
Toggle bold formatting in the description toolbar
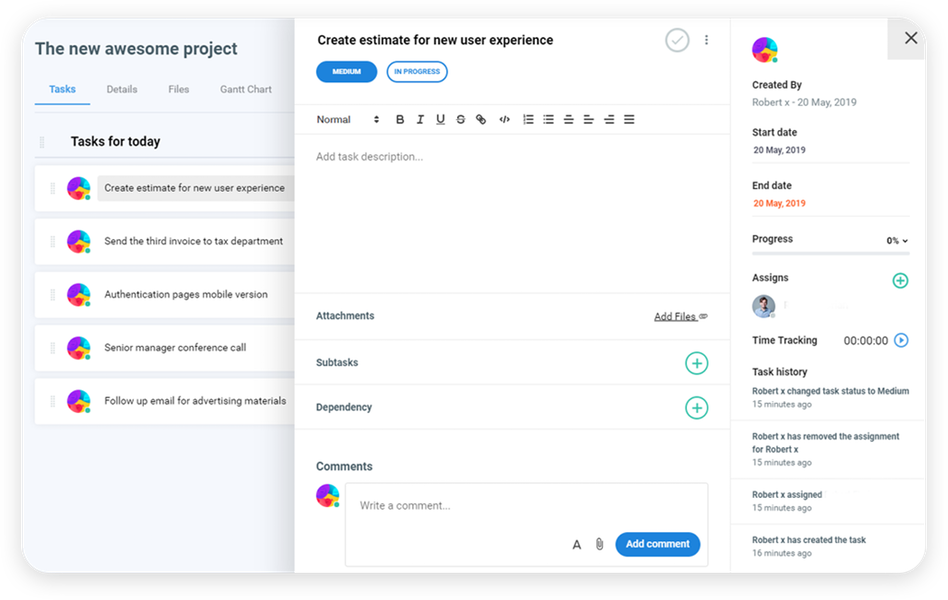[400, 119]
